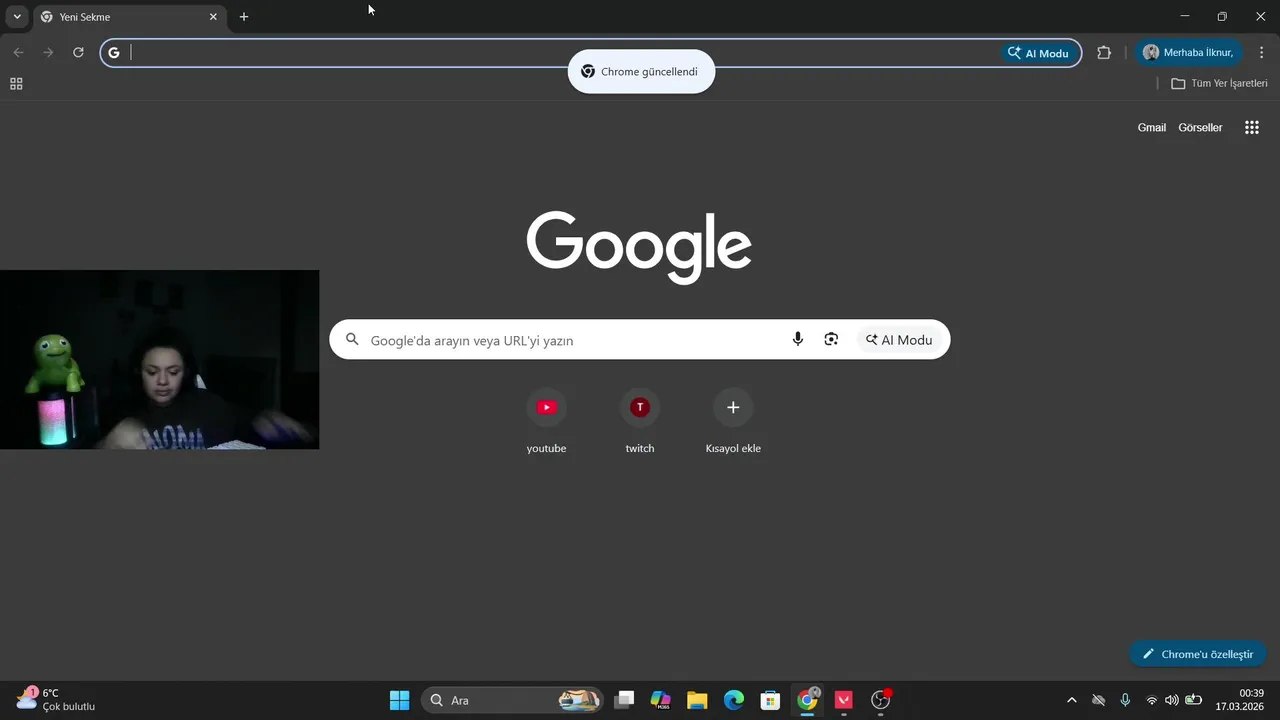Click the microphone tray icon
The width and height of the screenshot is (1280, 720).
click(x=1125, y=700)
